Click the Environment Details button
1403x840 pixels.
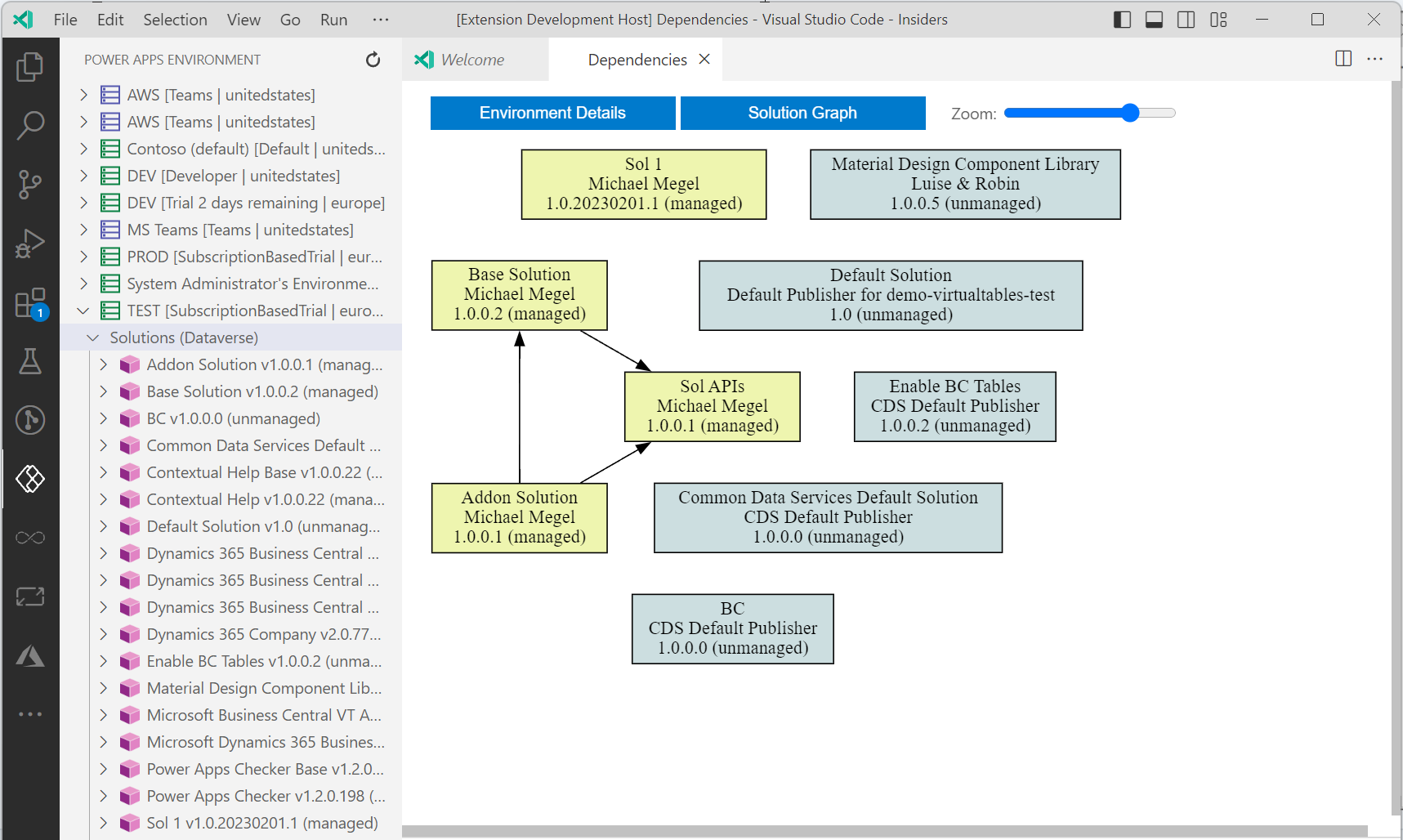pos(552,113)
